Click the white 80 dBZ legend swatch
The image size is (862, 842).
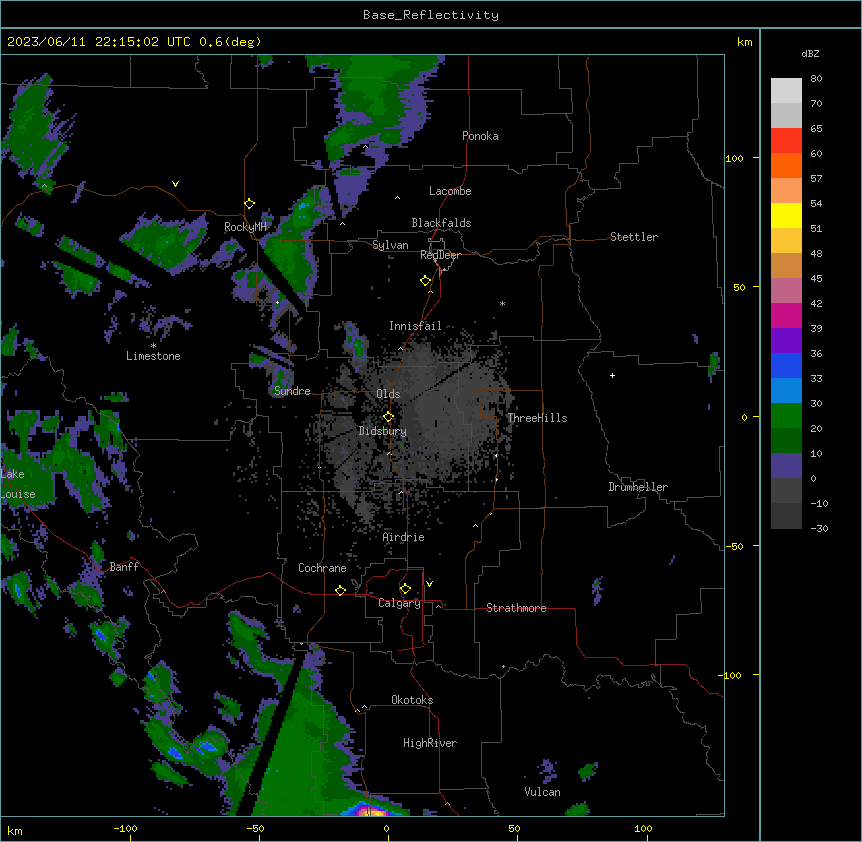(786, 90)
